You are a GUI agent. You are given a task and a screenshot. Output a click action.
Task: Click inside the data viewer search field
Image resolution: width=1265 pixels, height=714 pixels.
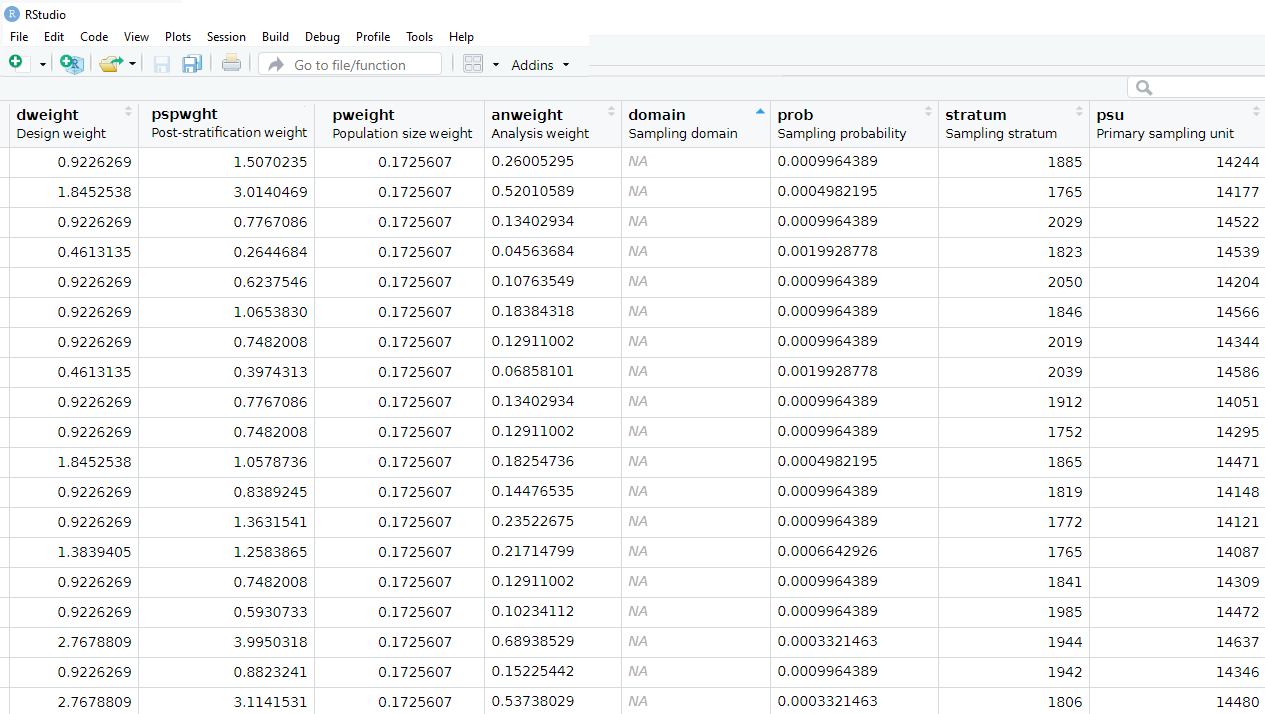click(x=1200, y=87)
